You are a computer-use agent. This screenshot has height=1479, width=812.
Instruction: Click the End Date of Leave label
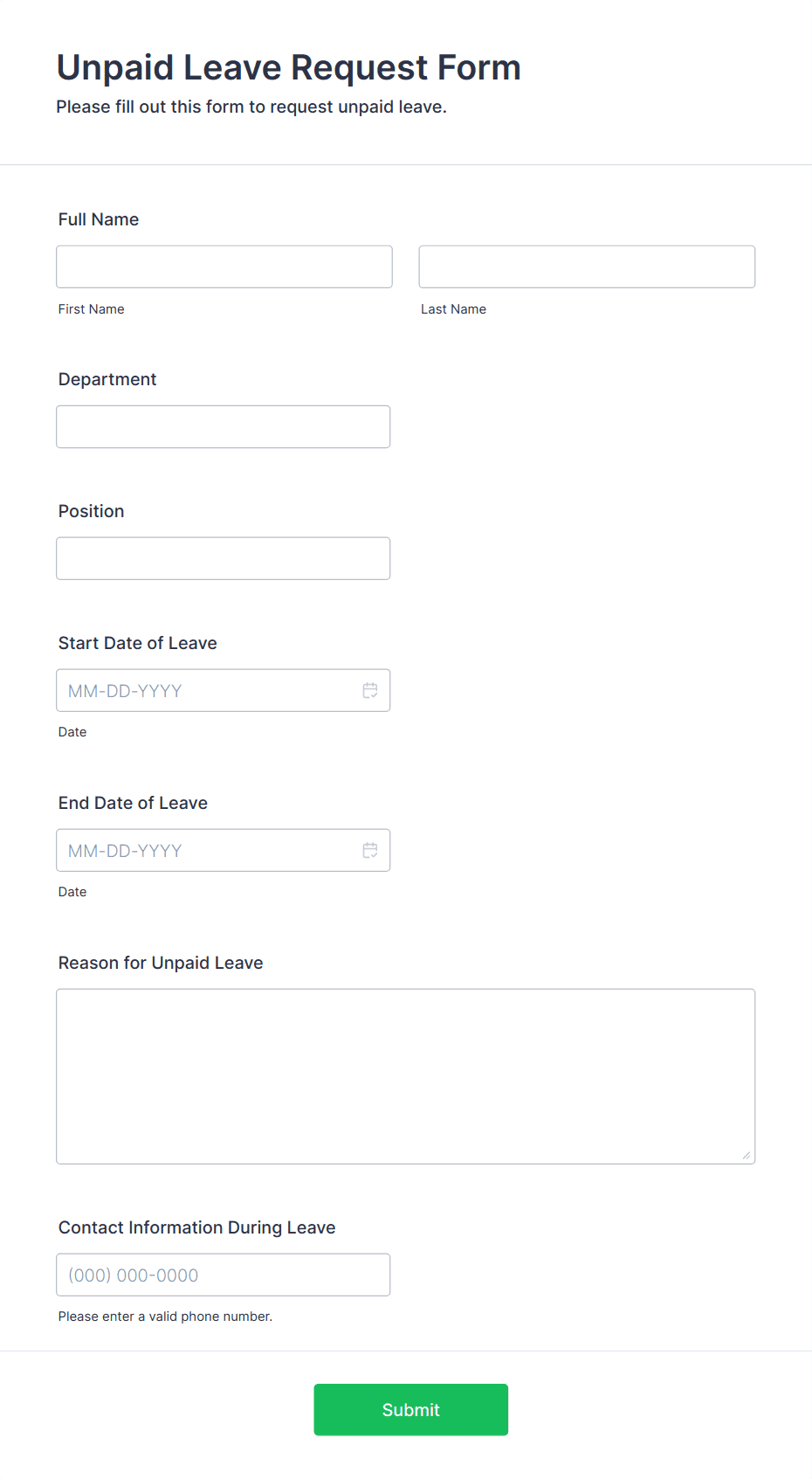point(134,803)
